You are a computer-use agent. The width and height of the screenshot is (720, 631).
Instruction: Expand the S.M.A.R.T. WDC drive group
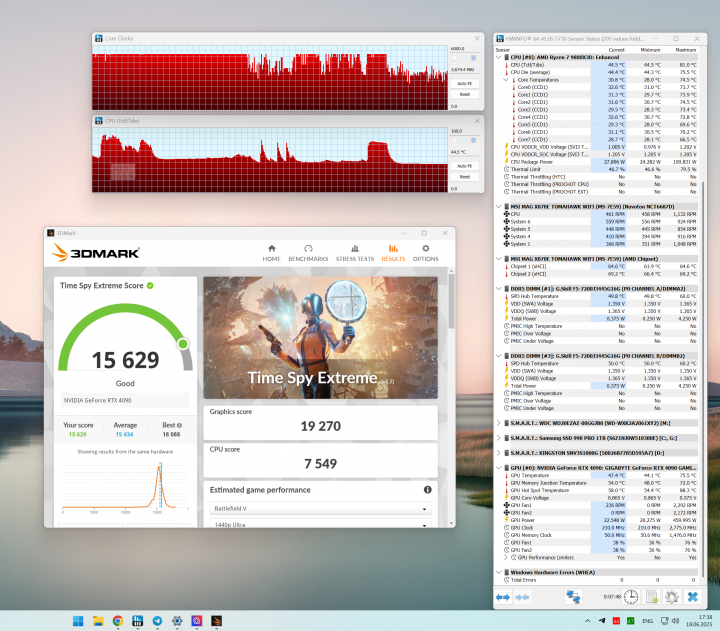coord(499,423)
